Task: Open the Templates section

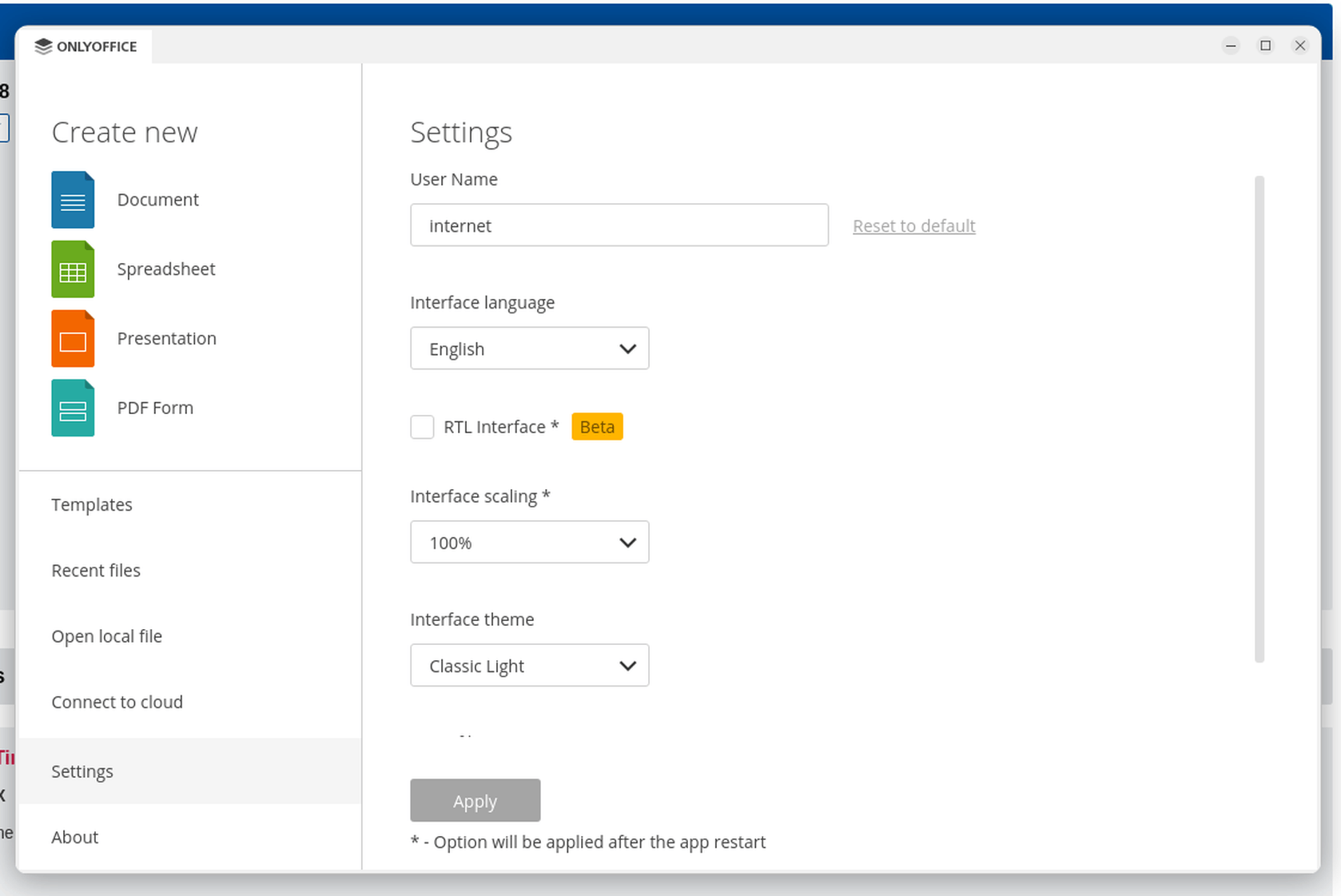Action: [x=91, y=504]
